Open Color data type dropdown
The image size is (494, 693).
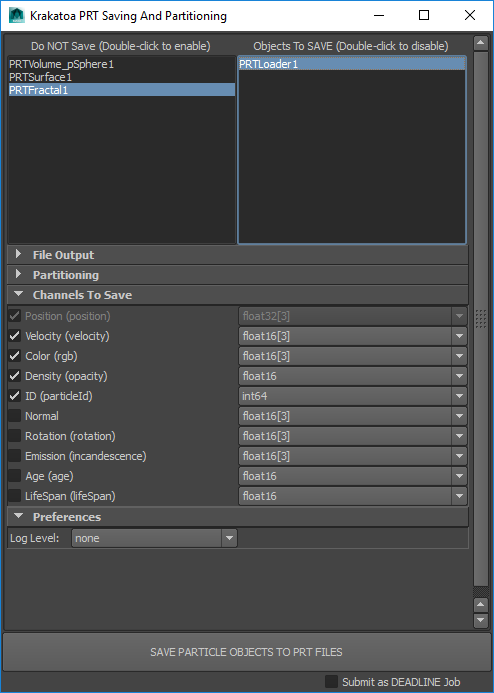(353, 356)
